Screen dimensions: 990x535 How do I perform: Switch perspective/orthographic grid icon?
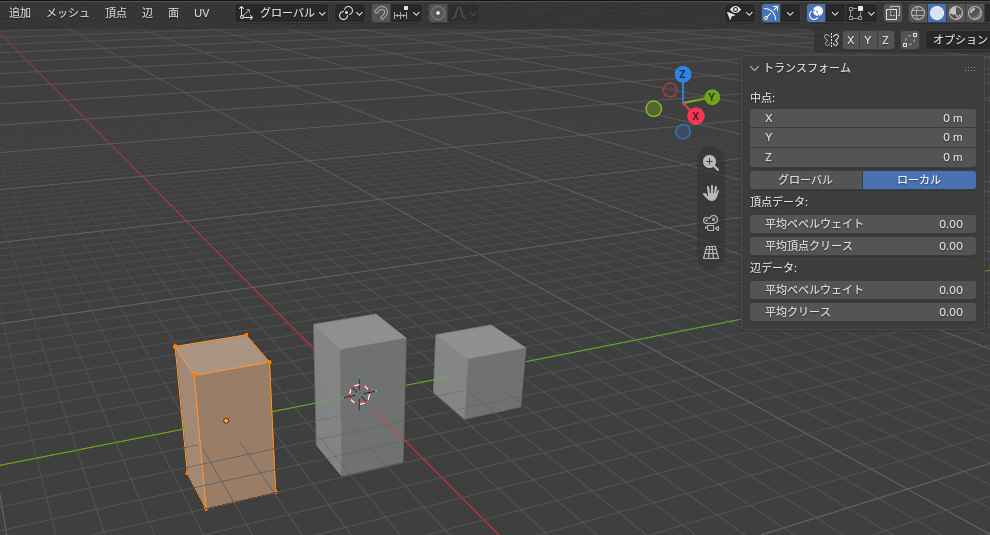coord(711,253)
